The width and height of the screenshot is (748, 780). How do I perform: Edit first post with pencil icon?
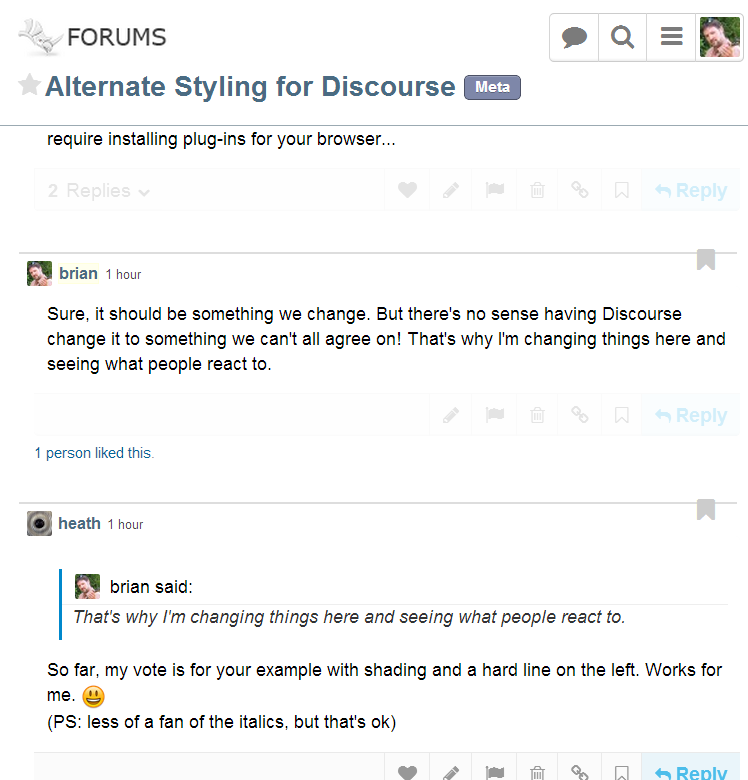(x=451, y=190)
